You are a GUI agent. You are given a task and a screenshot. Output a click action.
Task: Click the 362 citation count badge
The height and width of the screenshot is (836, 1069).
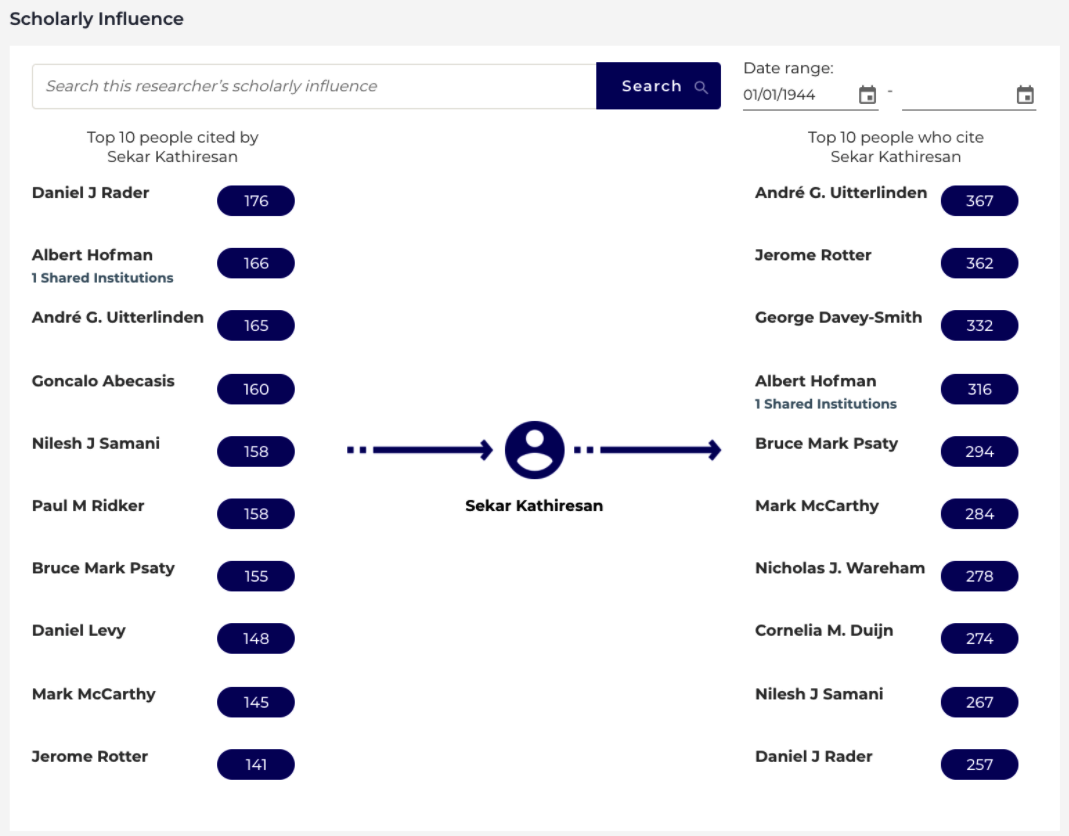point(979,263)
